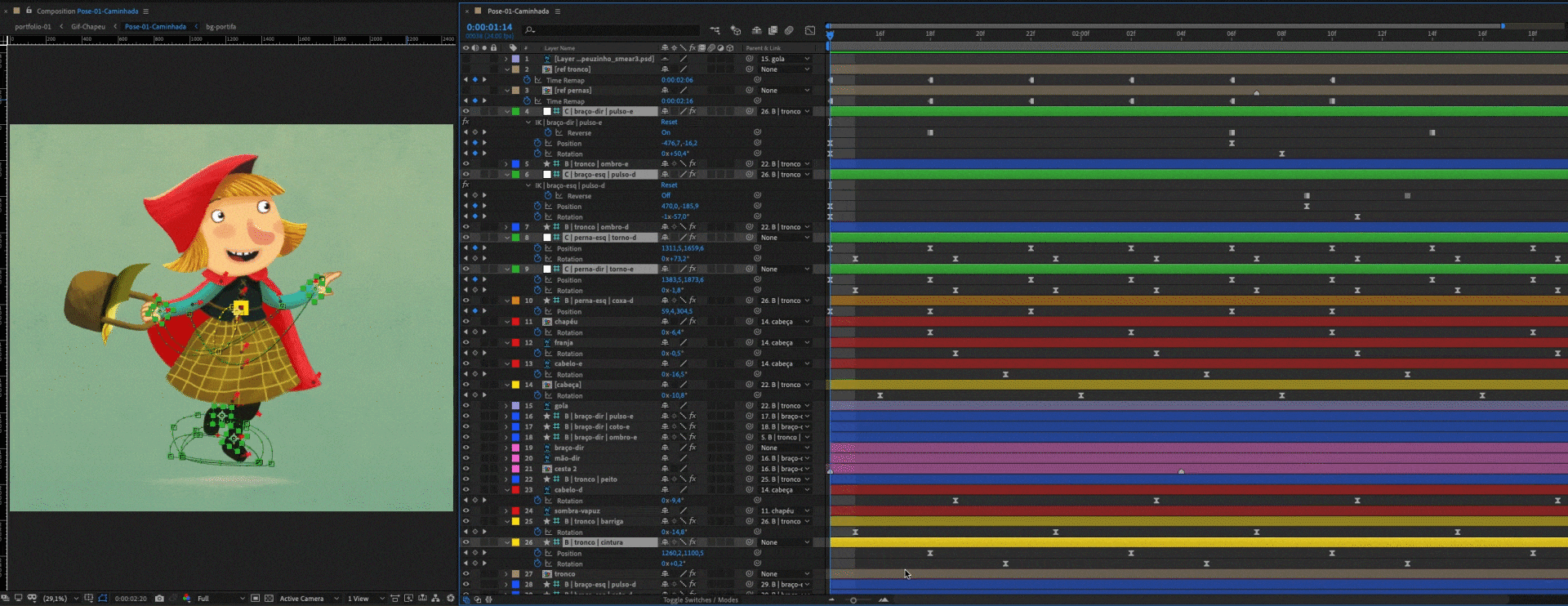Open the viewer magnification dropdown showing 29,1%
The width and height of the screenshot is (1568, 606).
coord(60,599)
